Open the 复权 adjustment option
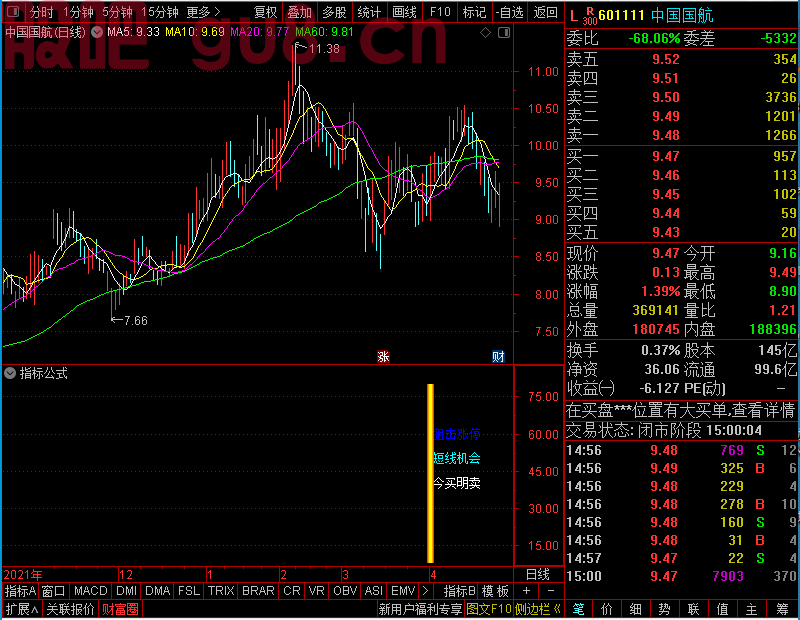 point(265,12)
